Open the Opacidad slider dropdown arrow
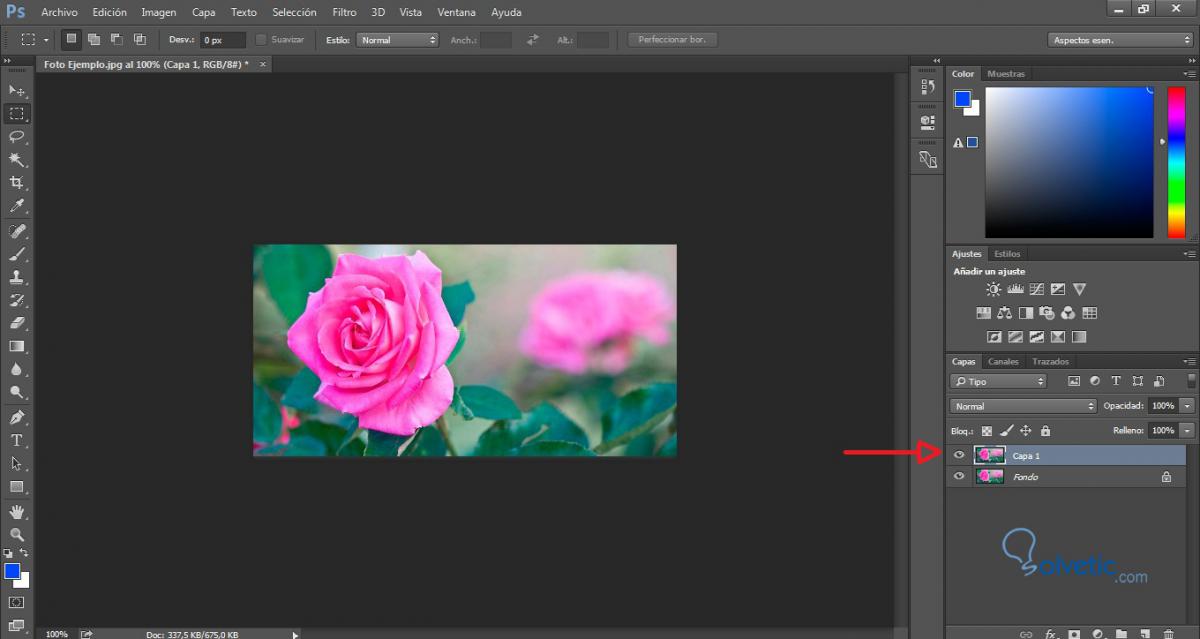This screenshot has width=1200, height=639. tap(1187, 406)
